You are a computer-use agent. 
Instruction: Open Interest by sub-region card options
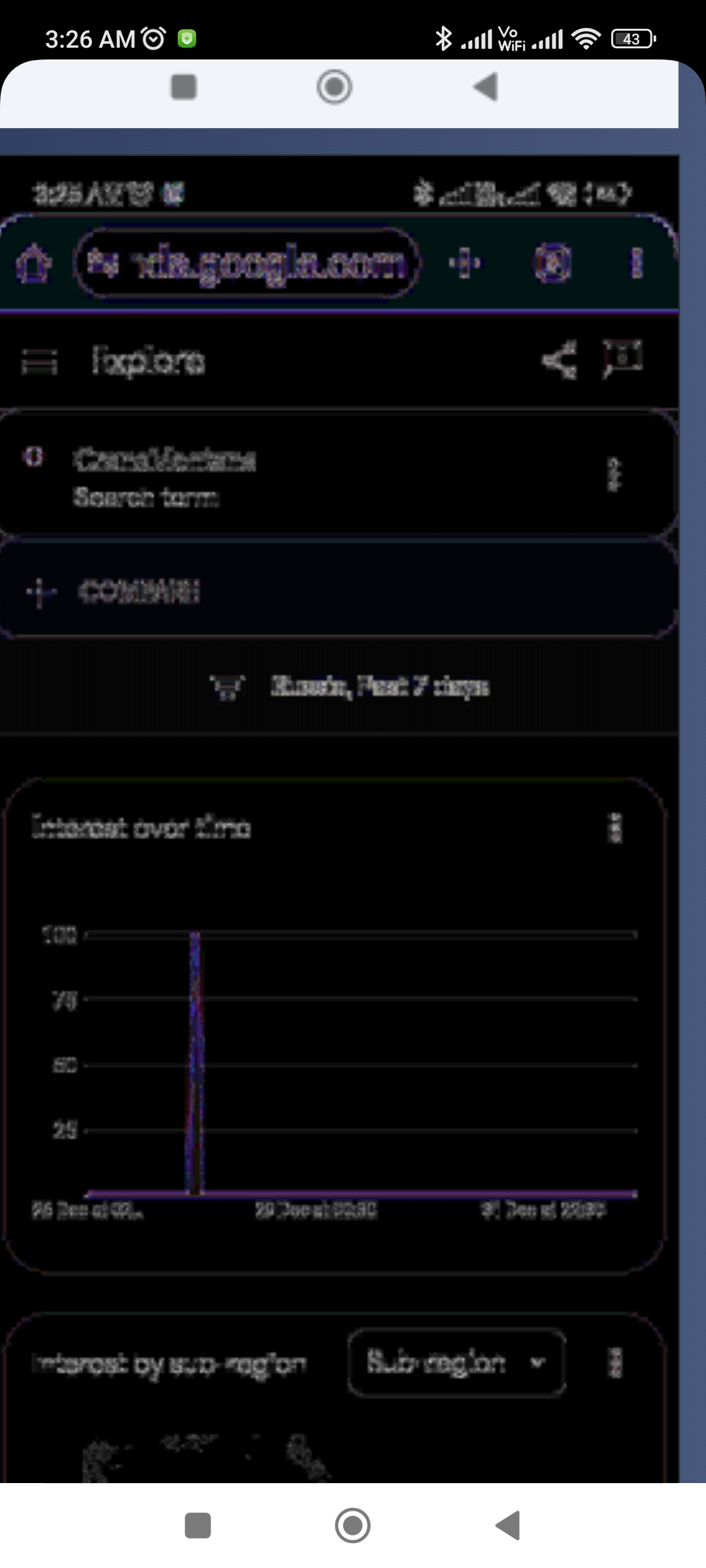(615, 1364)
